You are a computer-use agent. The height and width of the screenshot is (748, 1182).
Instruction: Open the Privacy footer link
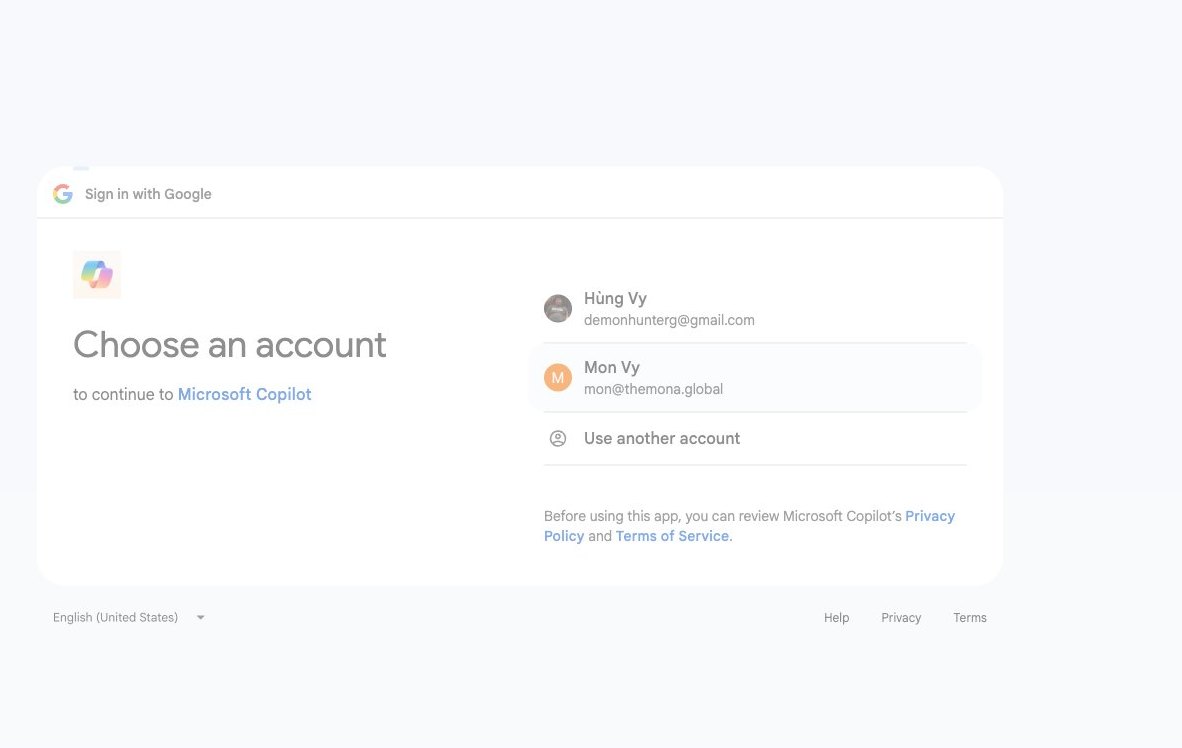point(901,618)
